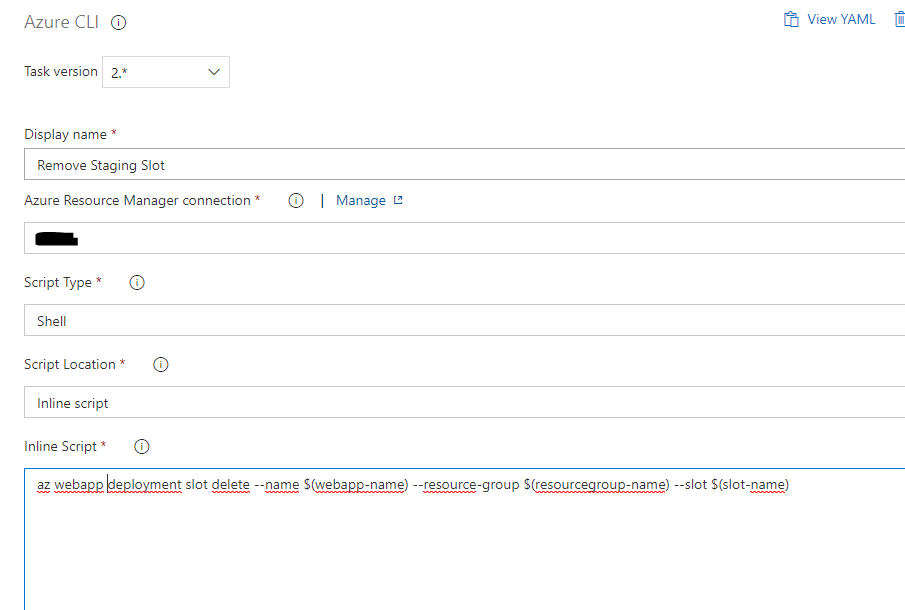Click the Manage link
This screenshot has height=610, width=905.
point(360,201)
